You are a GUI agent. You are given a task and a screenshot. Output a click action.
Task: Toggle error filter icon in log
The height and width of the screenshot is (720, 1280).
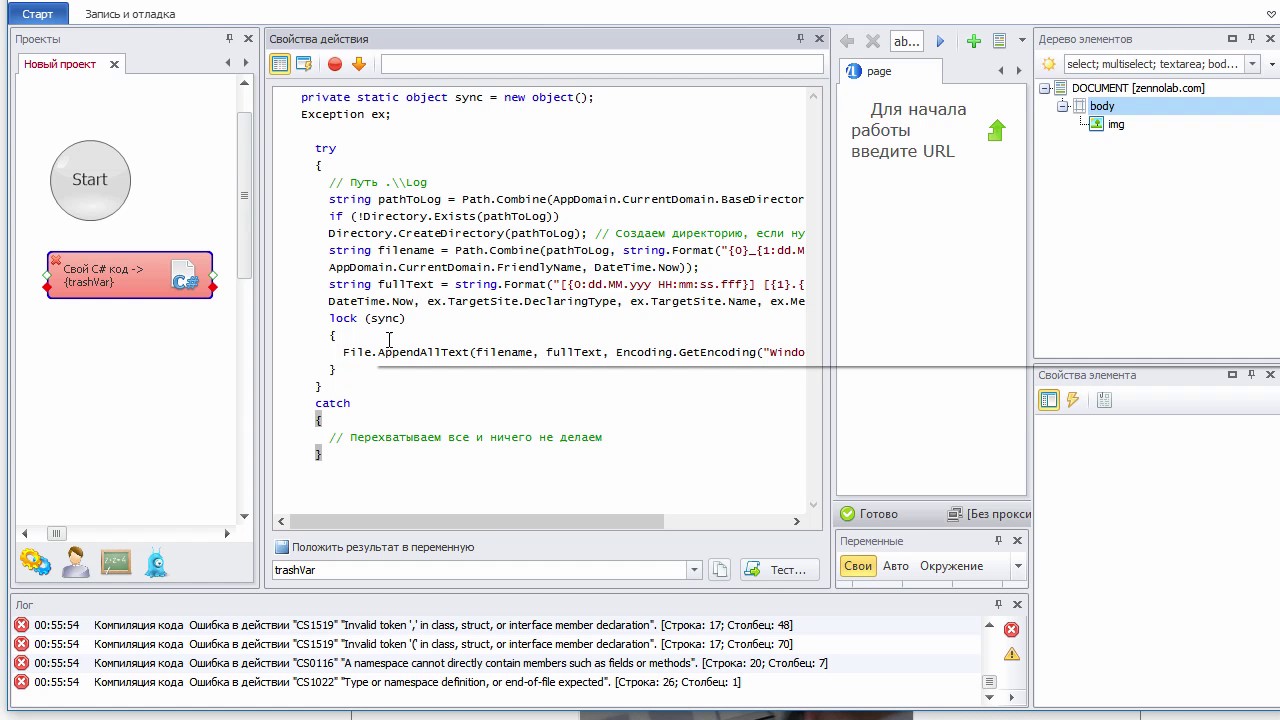(x=1011, y=629)
